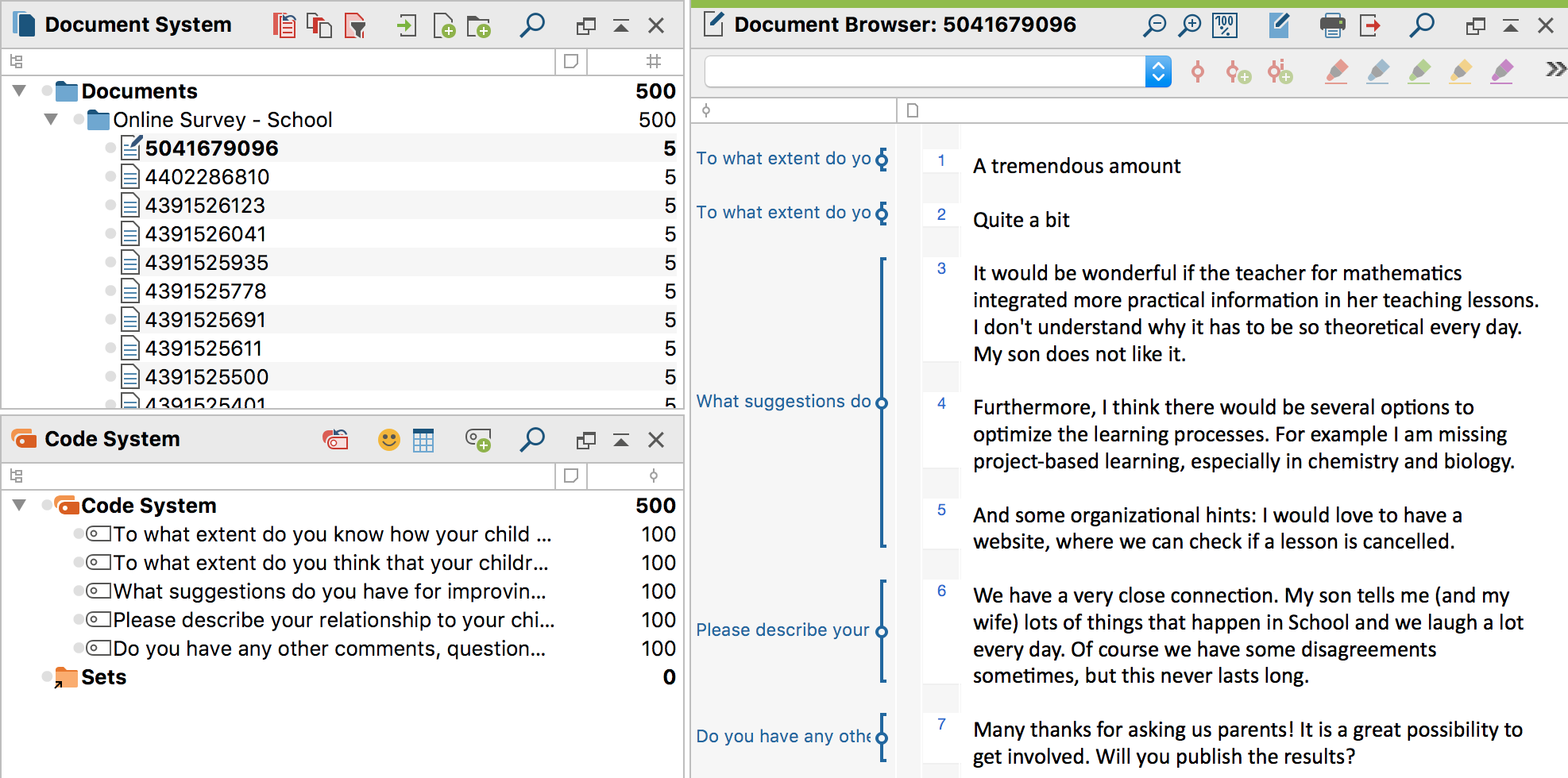Select document 4391526041 in the tree
Image resolution: width=1568 pixels, height=778 pixels.
206,234
